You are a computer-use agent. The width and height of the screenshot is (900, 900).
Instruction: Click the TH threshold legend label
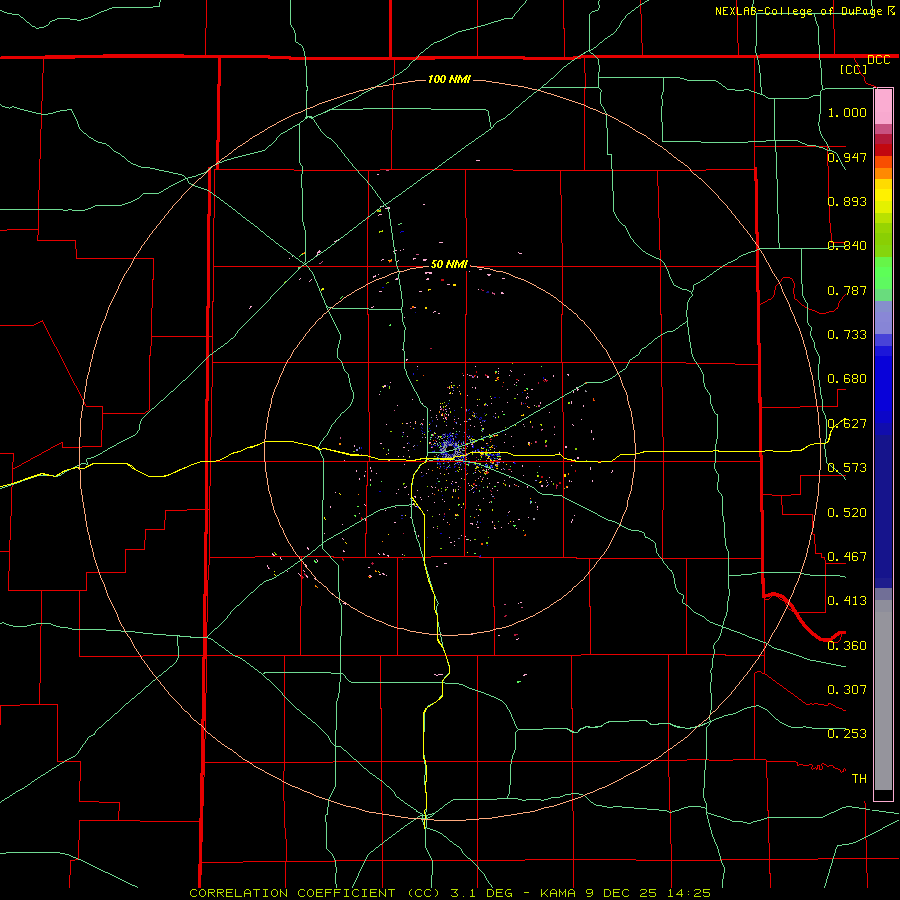tap(859, 779)
